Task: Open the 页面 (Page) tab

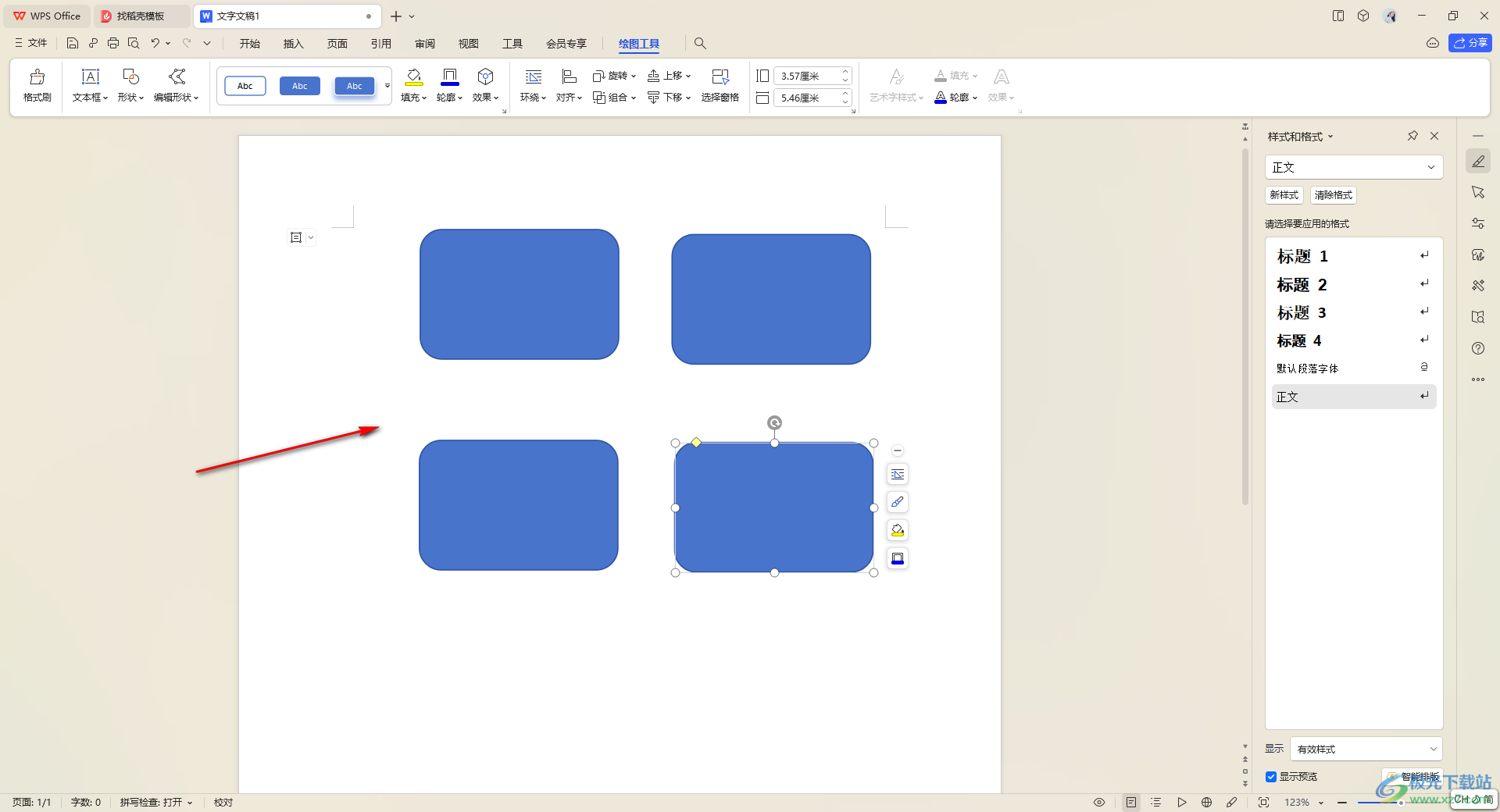Action: (x=337, y=44)
